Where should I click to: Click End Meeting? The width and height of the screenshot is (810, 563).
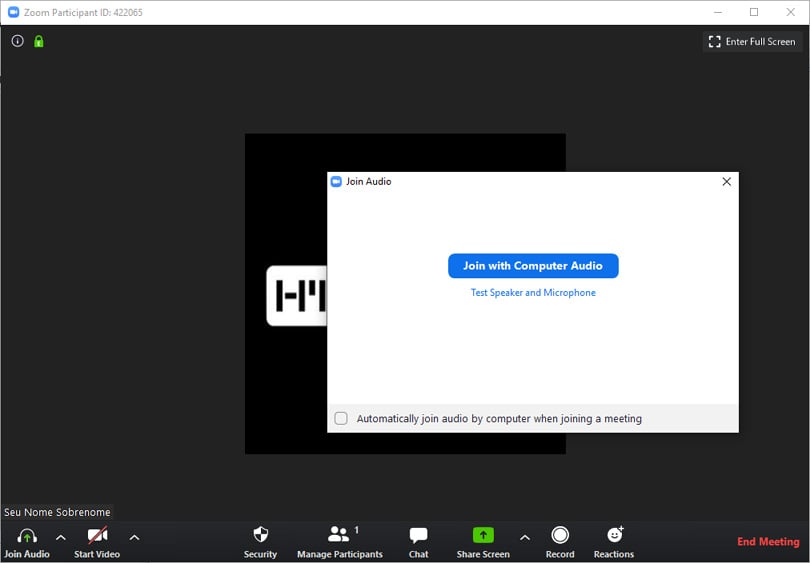[768, 541]
